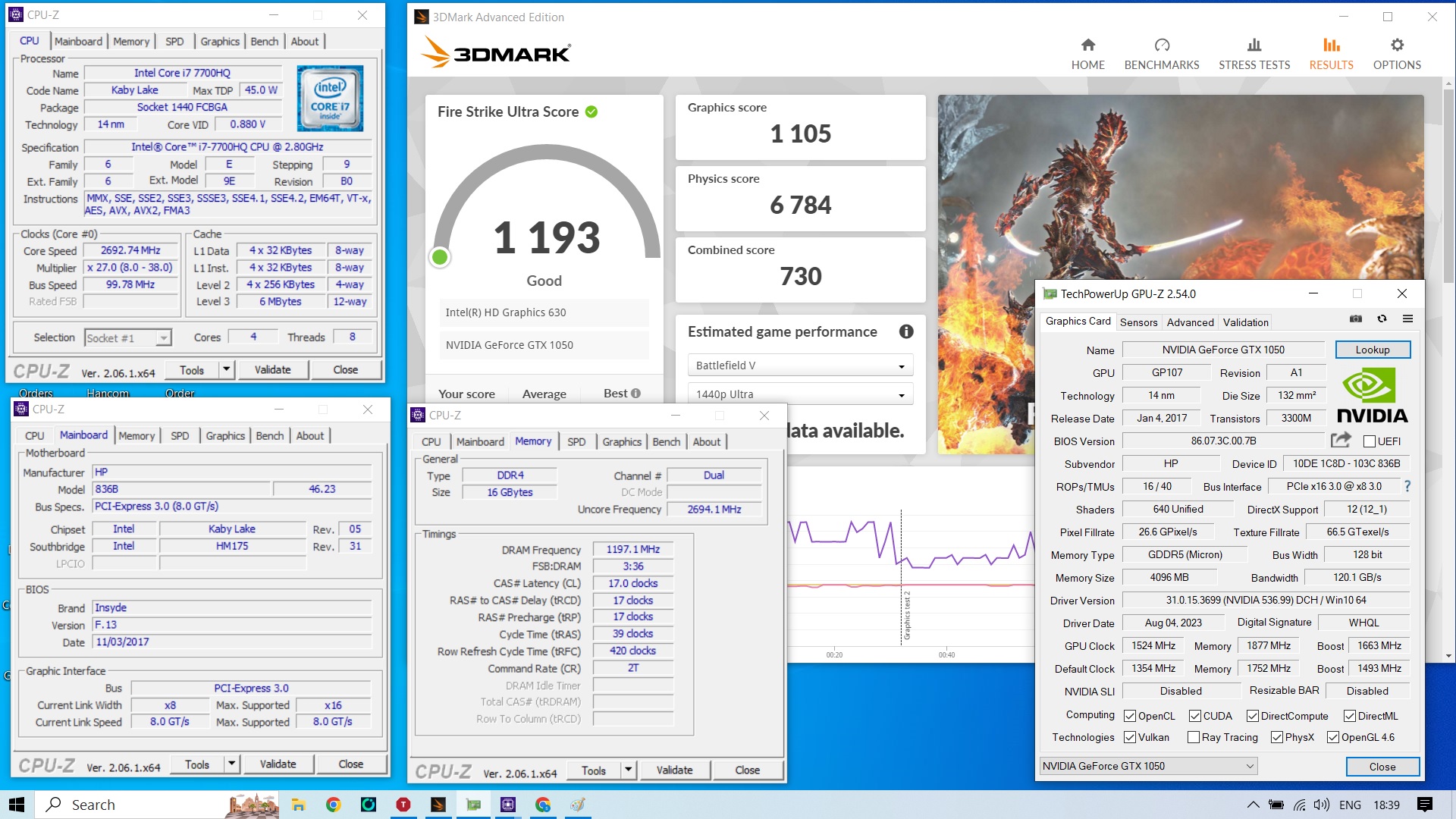Switch to the 3DMark Results tab
The width and height of the screenshot is (1456, 819).
pos(1331,53)
